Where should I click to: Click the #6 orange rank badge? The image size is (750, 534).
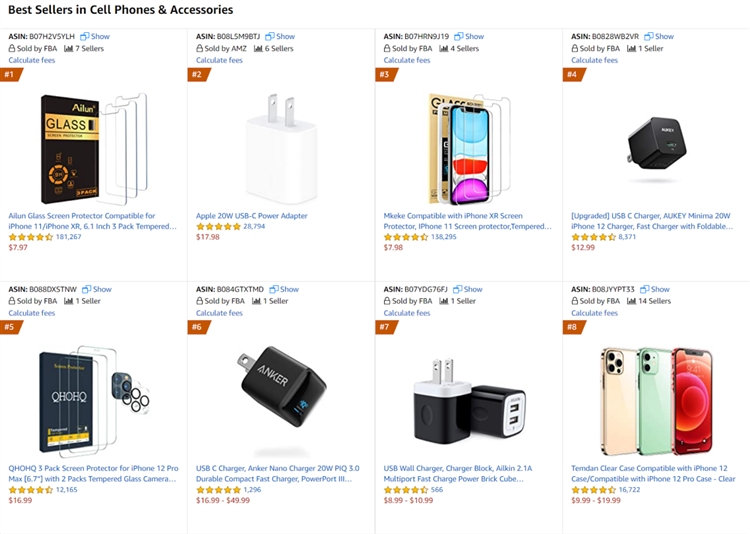click(197, 327)
